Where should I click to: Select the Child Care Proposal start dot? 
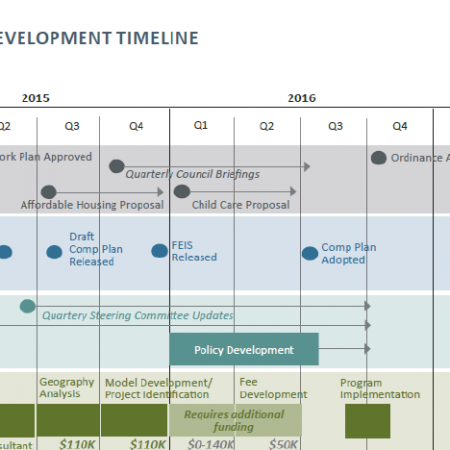pyautogui.click(x=182, y=191)
